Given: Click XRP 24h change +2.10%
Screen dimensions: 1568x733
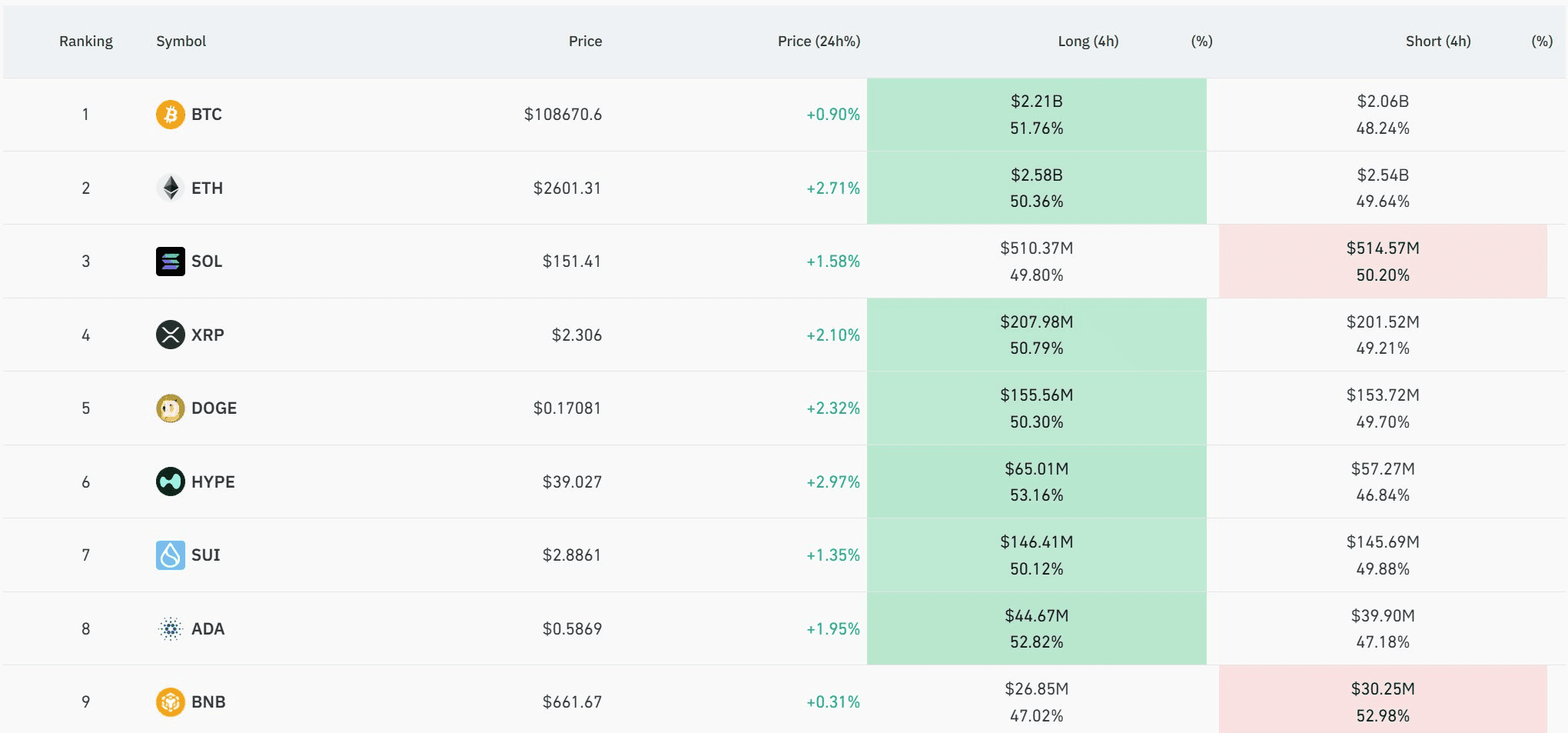Looking at the screenshot, I should tap(833, 335).
